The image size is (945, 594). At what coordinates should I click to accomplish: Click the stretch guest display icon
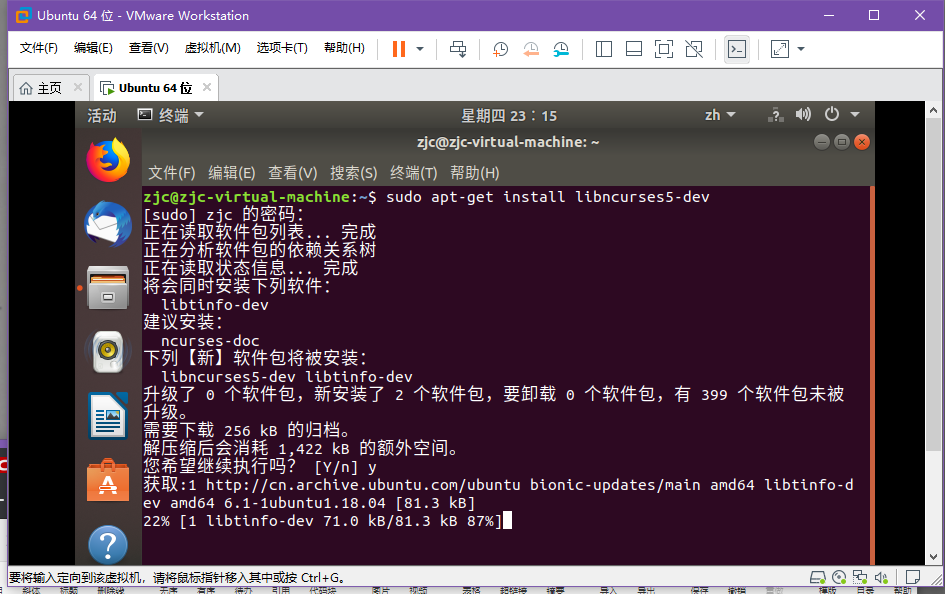(780, 49)
